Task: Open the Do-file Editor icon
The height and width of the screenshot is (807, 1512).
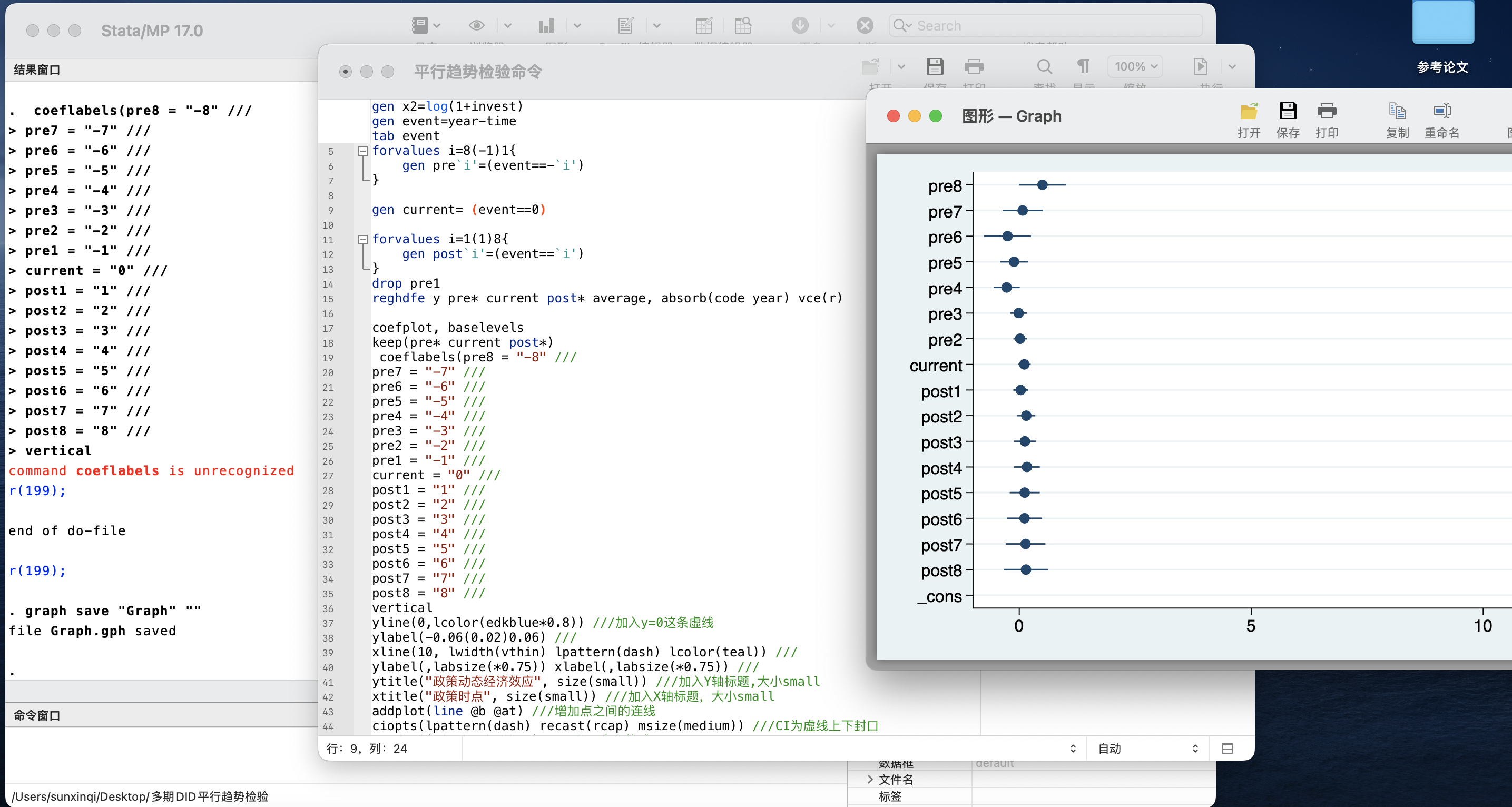Action: coord(626,25)
